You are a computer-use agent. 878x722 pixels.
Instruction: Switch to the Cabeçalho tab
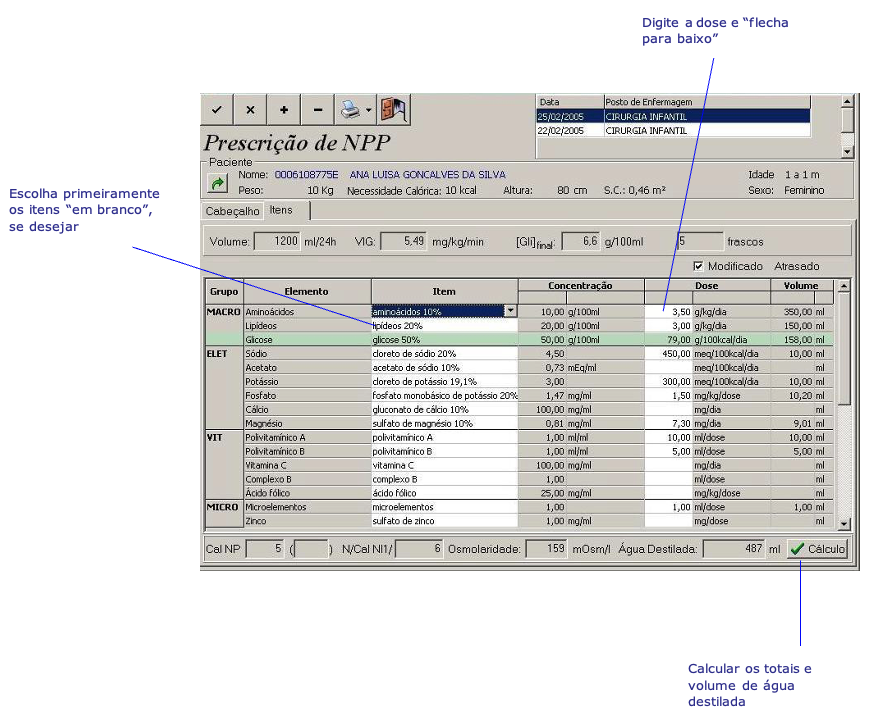point(232,211)
